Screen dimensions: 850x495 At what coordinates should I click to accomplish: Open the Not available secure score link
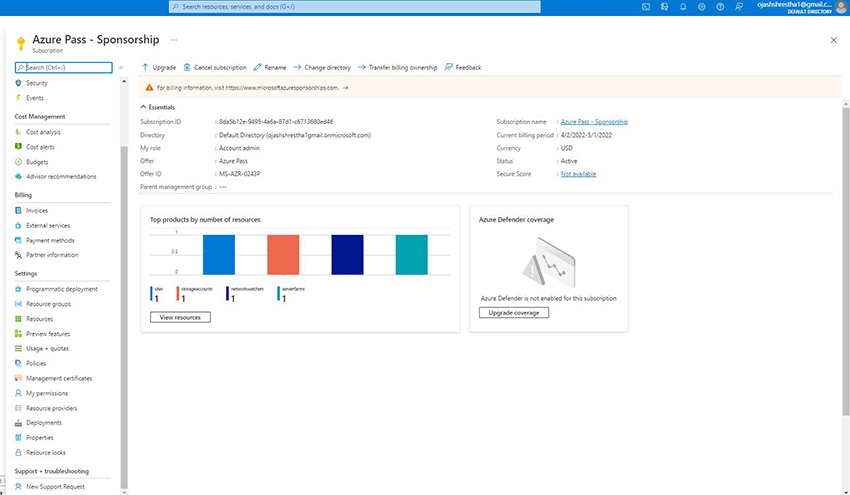point(578,173)
